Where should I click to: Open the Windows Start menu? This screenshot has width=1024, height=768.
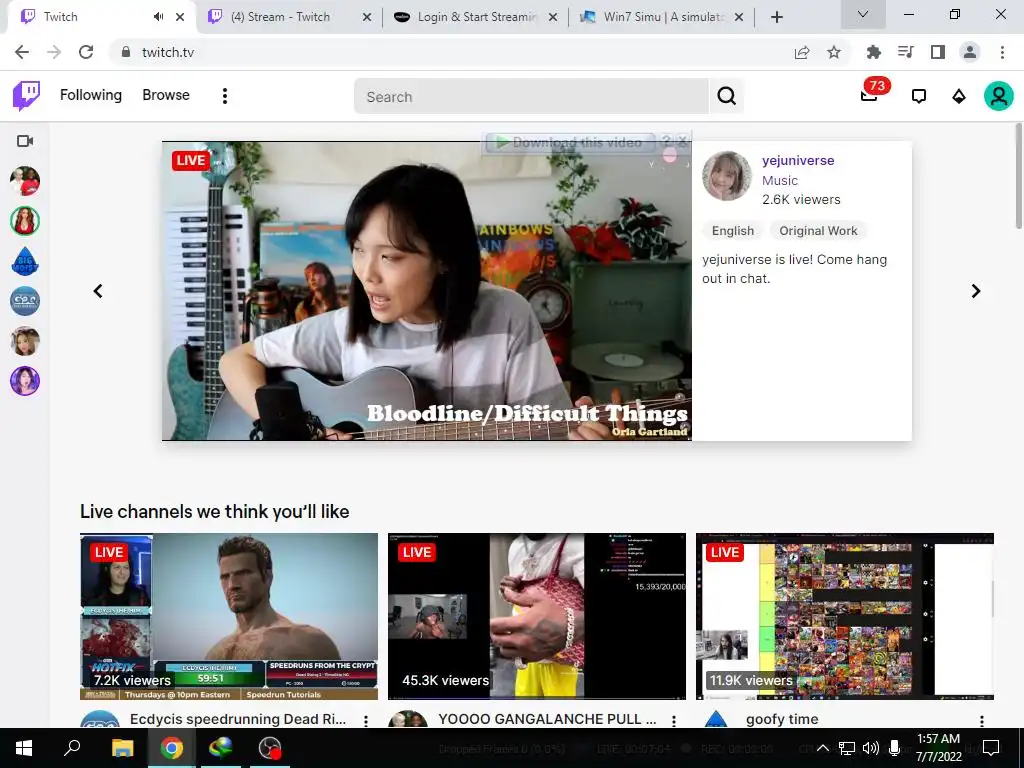pyautogui.click(x=24, y=748)
